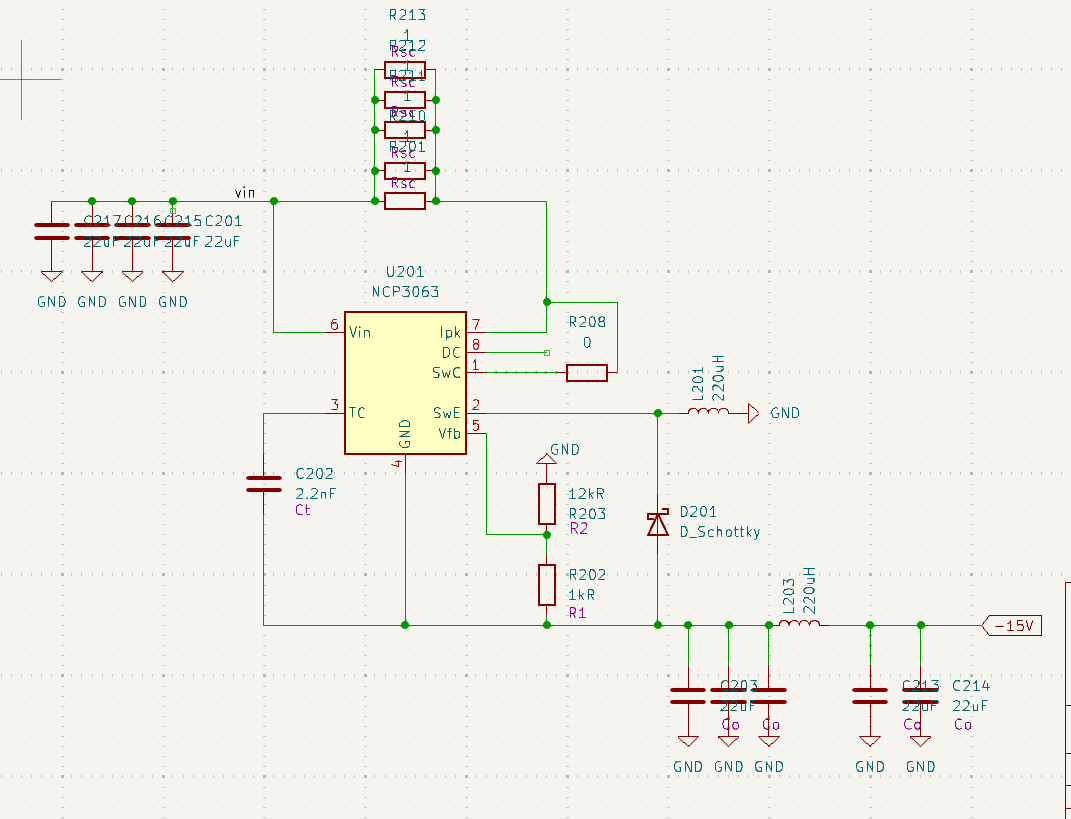Select the vin net label
The width and height of the screenshot is (1071, 819).
coord(245,192)
